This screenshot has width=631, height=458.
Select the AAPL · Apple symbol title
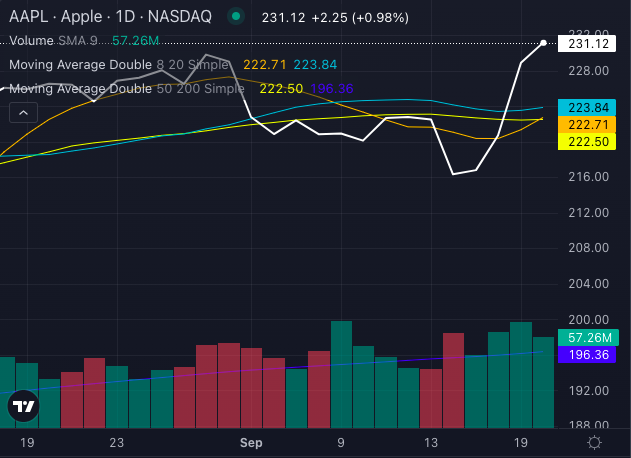click(62, 17)
